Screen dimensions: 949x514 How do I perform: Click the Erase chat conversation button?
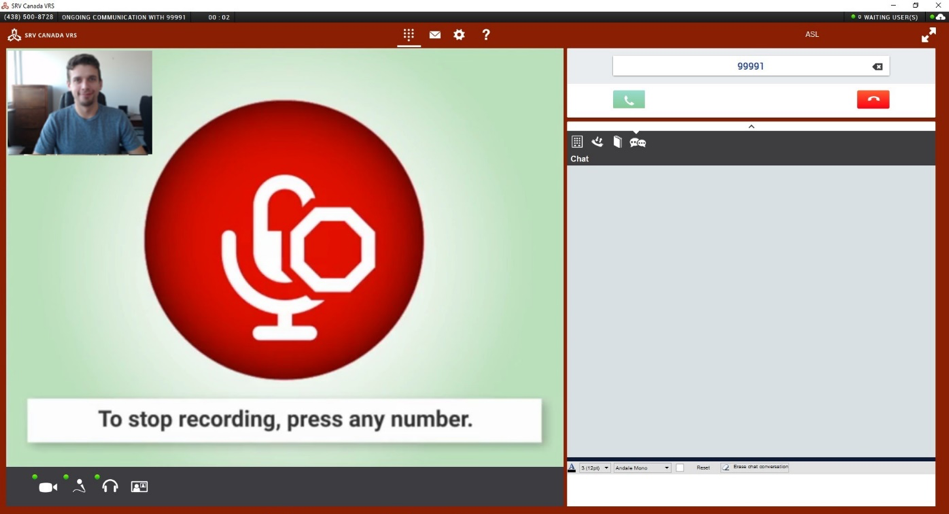pyautogui.click(x=755, y=467)
